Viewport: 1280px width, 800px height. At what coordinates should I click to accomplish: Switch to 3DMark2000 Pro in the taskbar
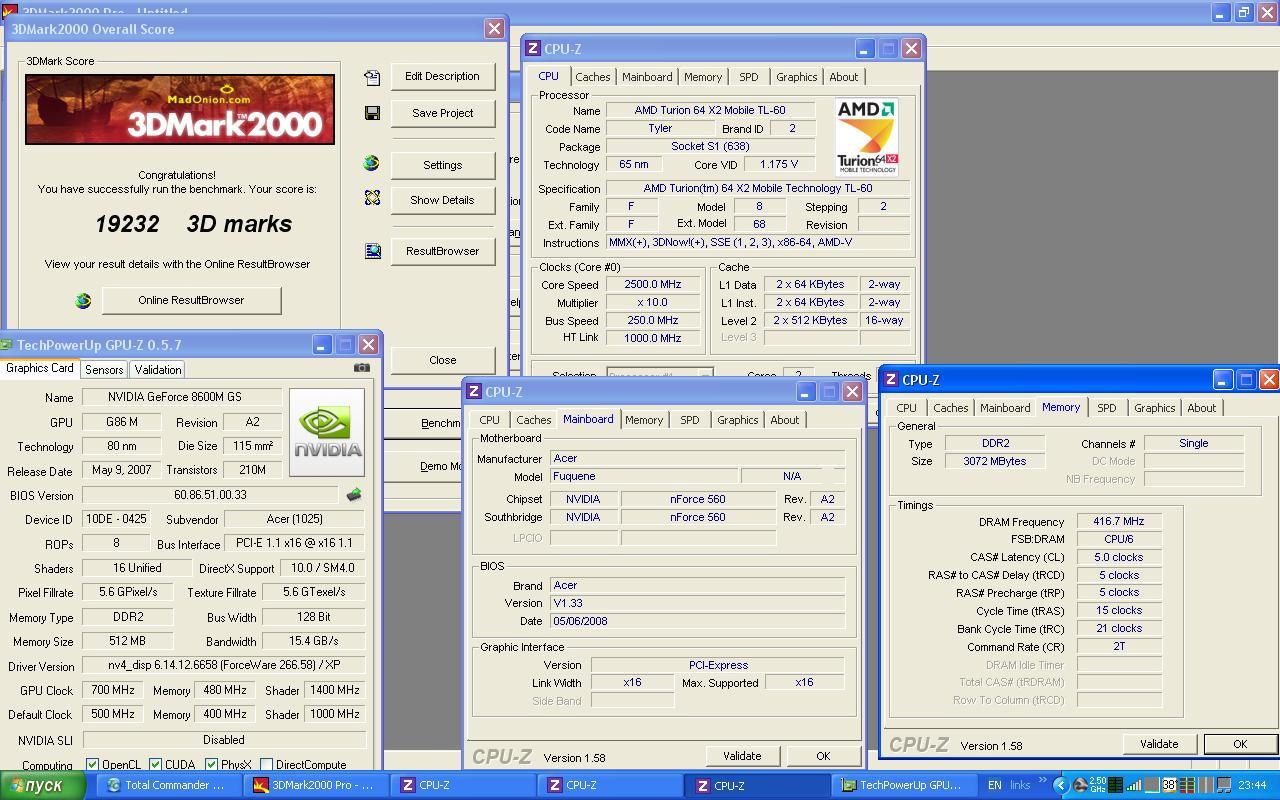(315, 785)
